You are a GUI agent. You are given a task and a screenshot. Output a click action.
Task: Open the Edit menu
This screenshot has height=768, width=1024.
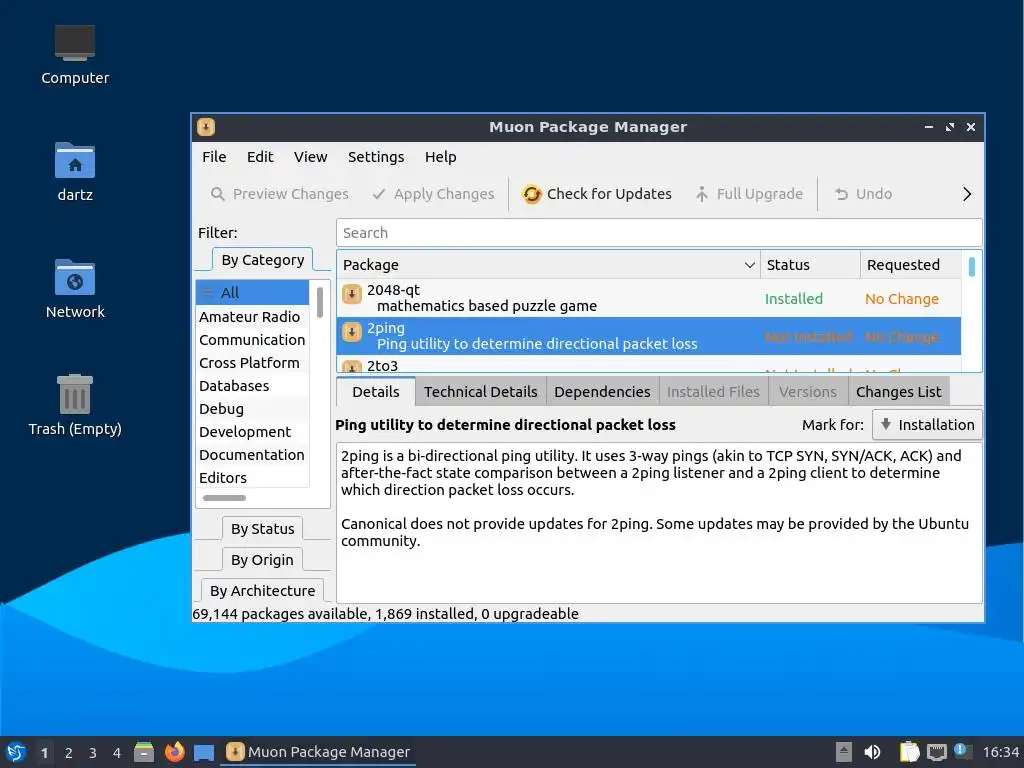(x=260, y=157)
